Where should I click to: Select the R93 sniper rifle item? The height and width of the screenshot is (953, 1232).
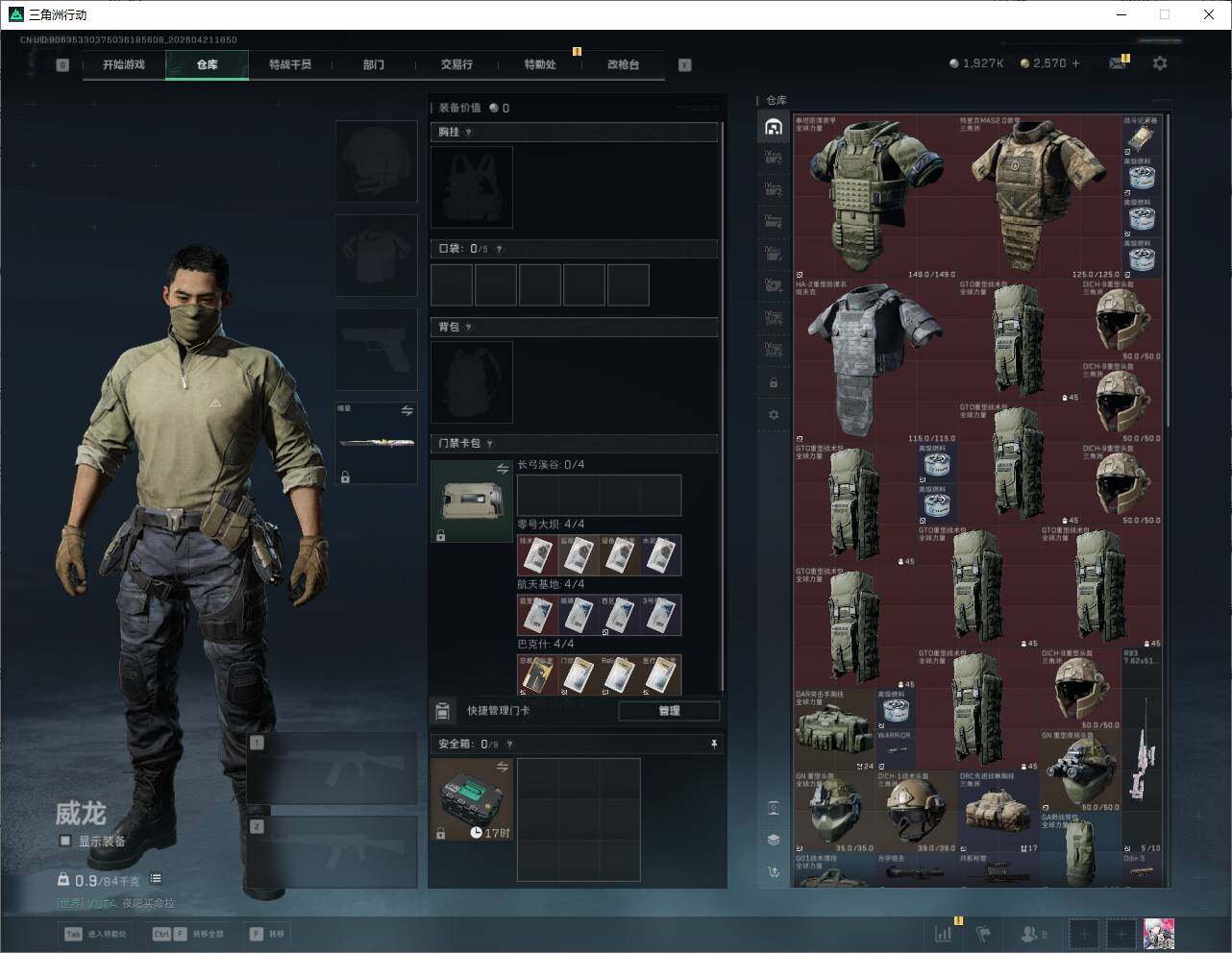point(1143,751)
